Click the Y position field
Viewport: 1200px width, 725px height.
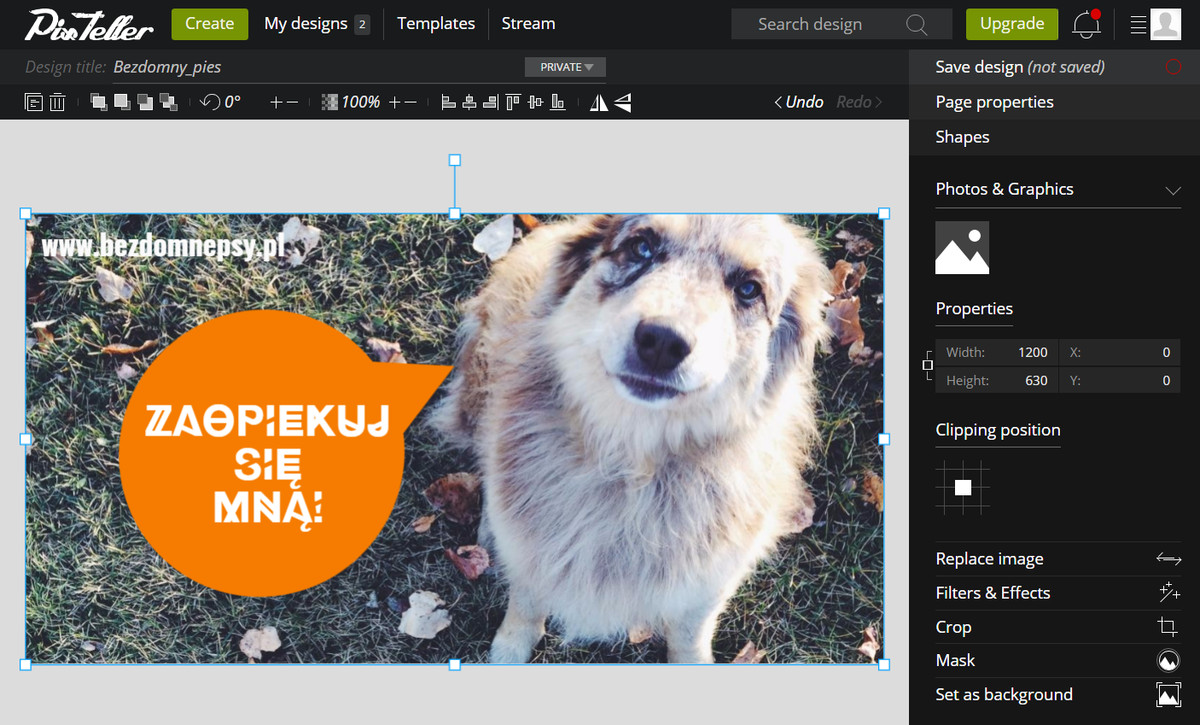tap(1120, 381)
